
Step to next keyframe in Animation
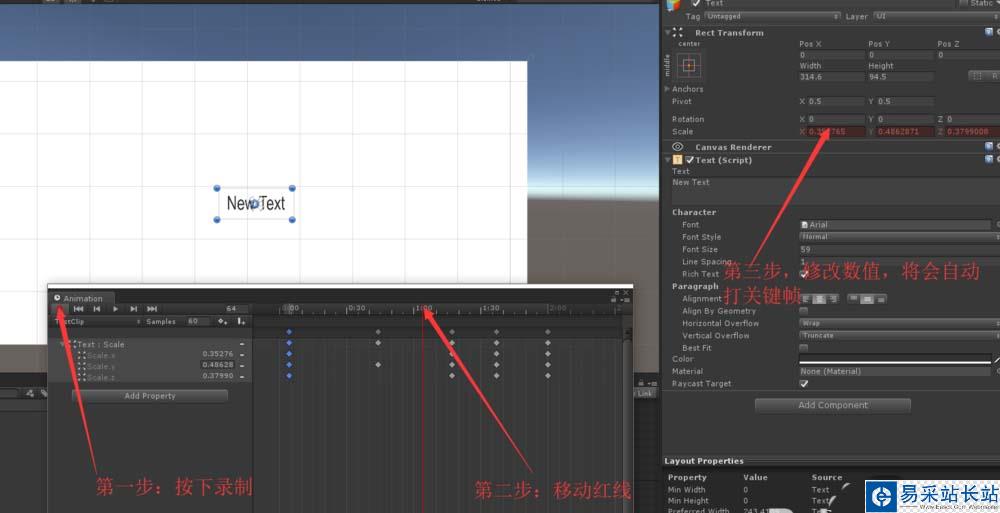pyautogui.click(x=133, y=309)
